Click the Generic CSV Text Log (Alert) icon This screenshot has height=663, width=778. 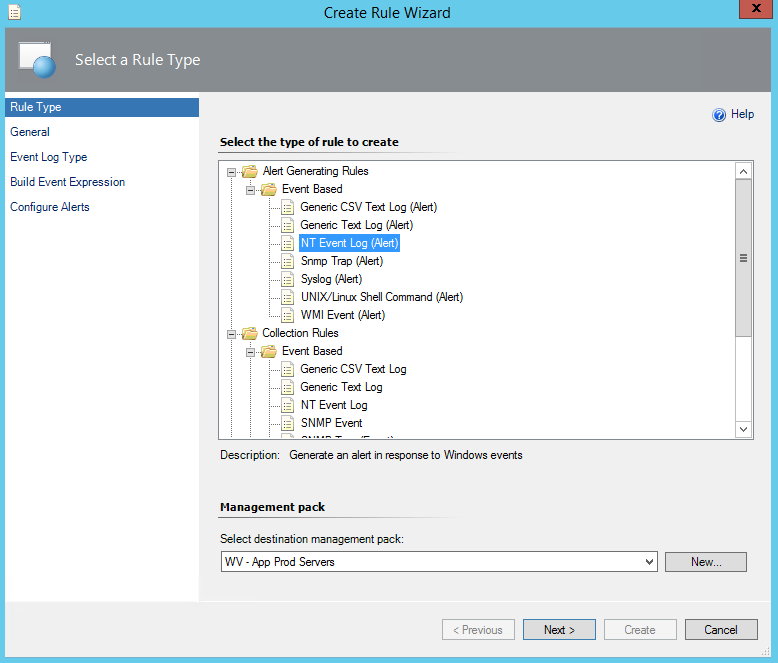click(x=288, y=207)
